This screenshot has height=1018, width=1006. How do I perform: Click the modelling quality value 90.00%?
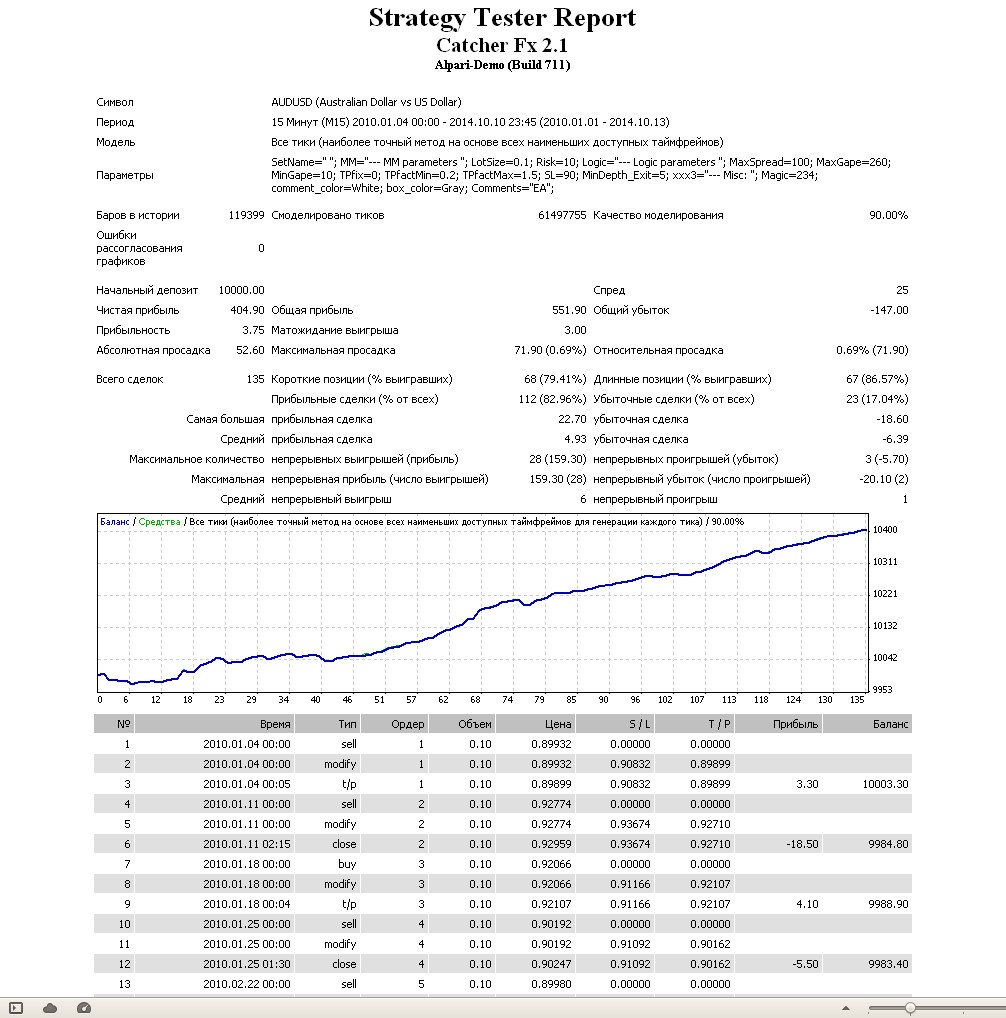click(889, 215)
